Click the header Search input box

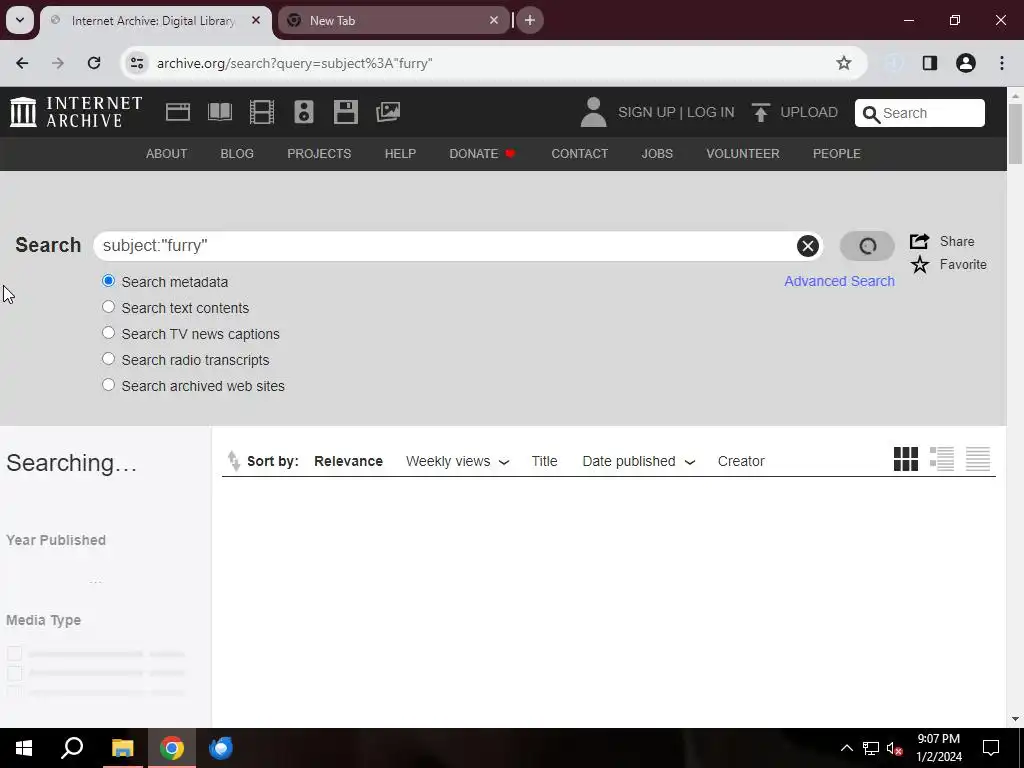click(x=920, y=113)
